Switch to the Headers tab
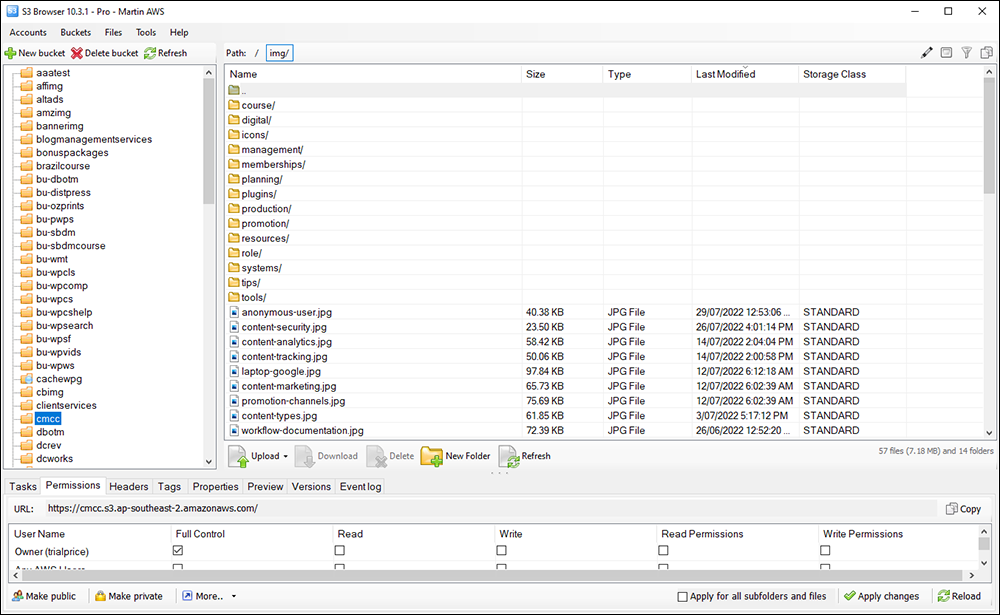The width and height of the screenshot is (1000, 615). tap(129, 486)
